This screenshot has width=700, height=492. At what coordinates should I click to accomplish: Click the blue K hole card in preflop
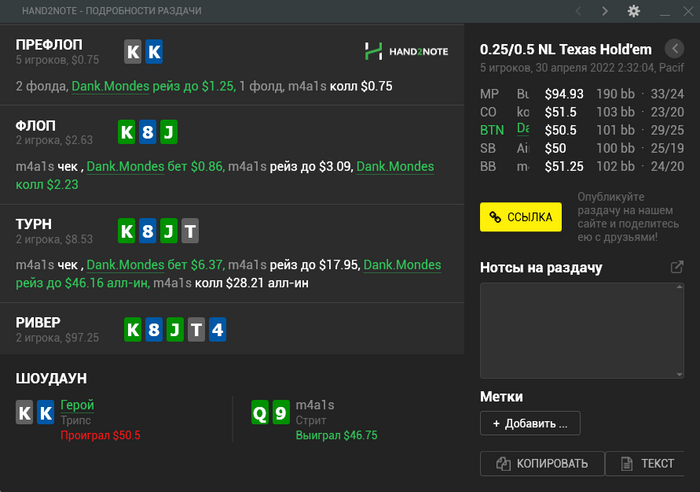[154, 52]
